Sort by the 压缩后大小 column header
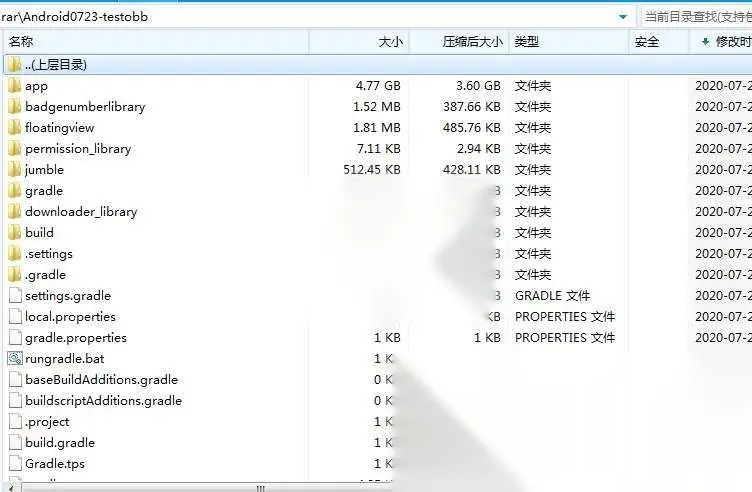Viewport: 752px width, 492px height. click(458, 42)
